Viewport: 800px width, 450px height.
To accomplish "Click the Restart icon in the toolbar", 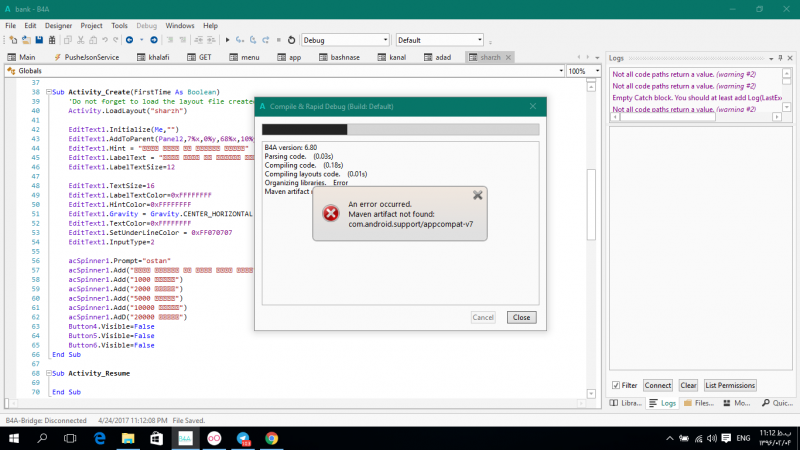I will pyautogui.click(x=290, y=40).
